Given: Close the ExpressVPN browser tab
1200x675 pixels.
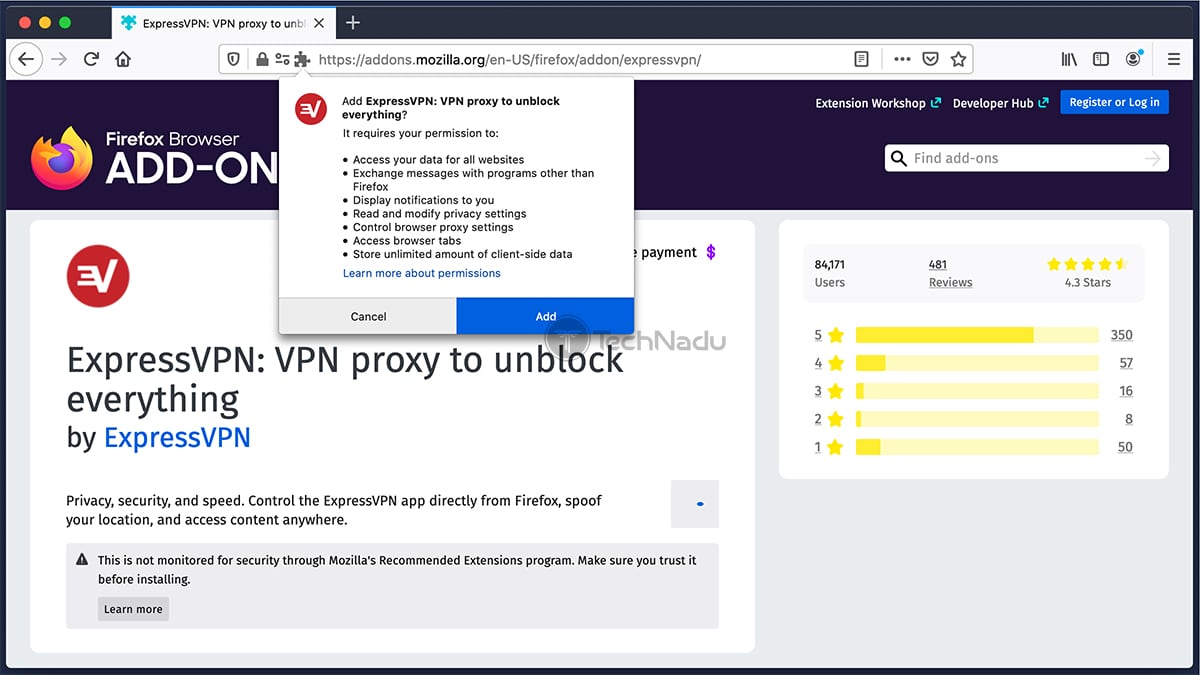Looking at the screenshot, I should [x=321, y=22].
